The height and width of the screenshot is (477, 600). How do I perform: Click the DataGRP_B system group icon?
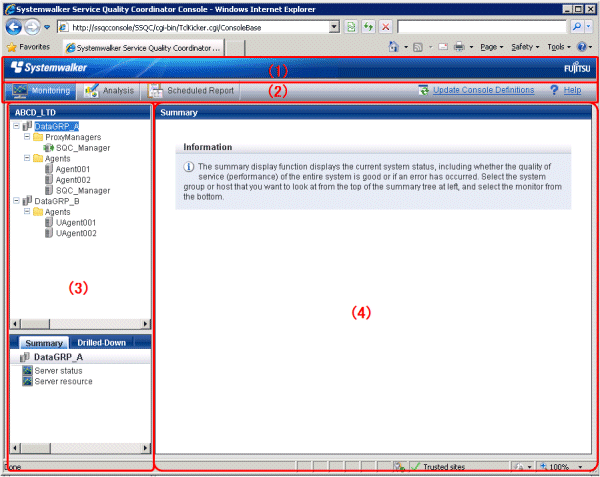pos(27,200)
